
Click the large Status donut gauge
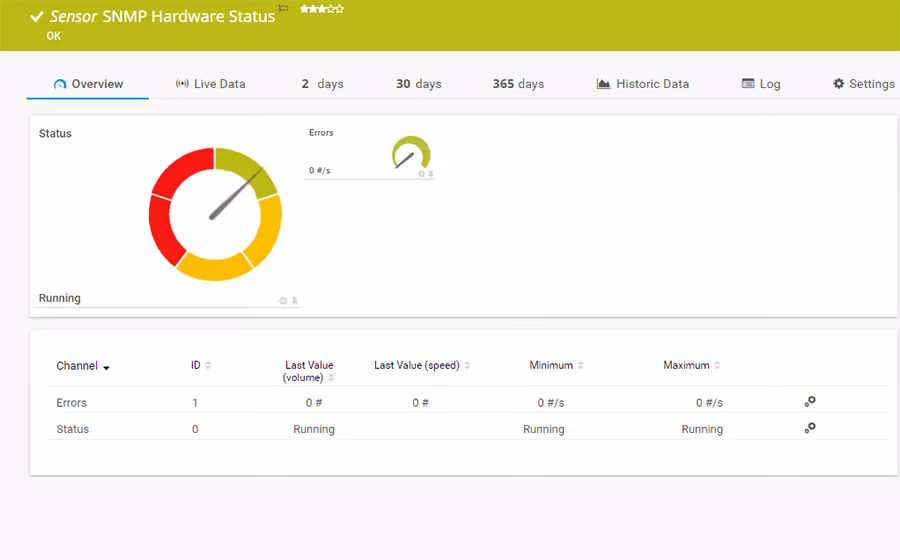[215, 215]
